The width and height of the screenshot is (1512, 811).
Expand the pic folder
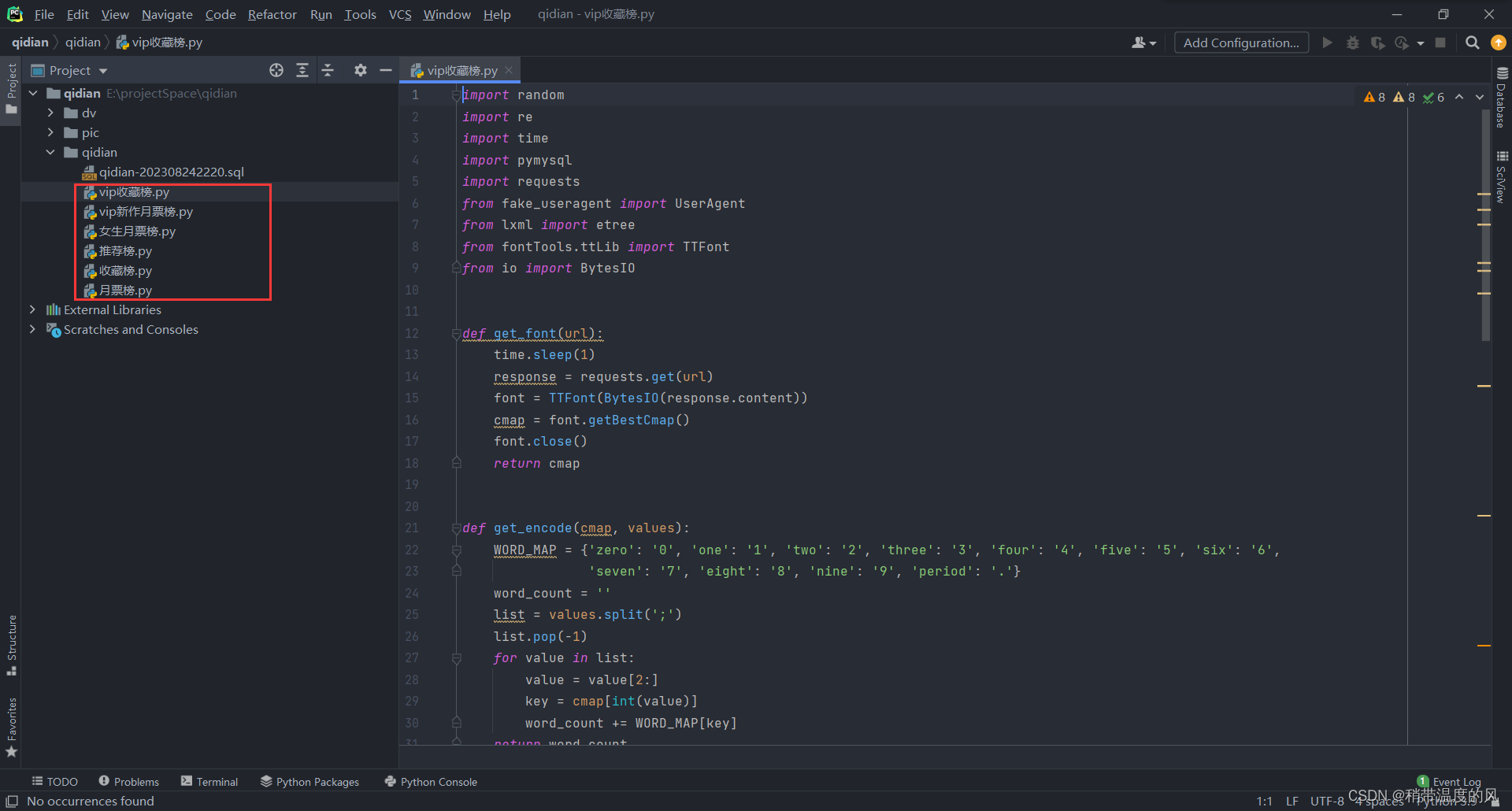pyautogui.click(x=50, y=132)
